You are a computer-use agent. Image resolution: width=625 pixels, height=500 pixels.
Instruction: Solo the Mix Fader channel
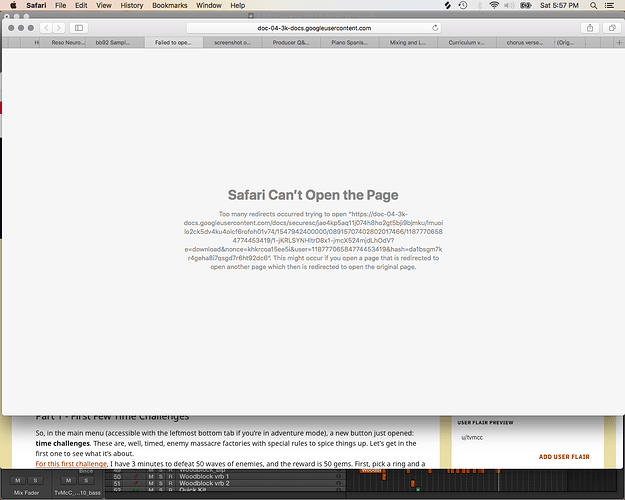[35, 480]
